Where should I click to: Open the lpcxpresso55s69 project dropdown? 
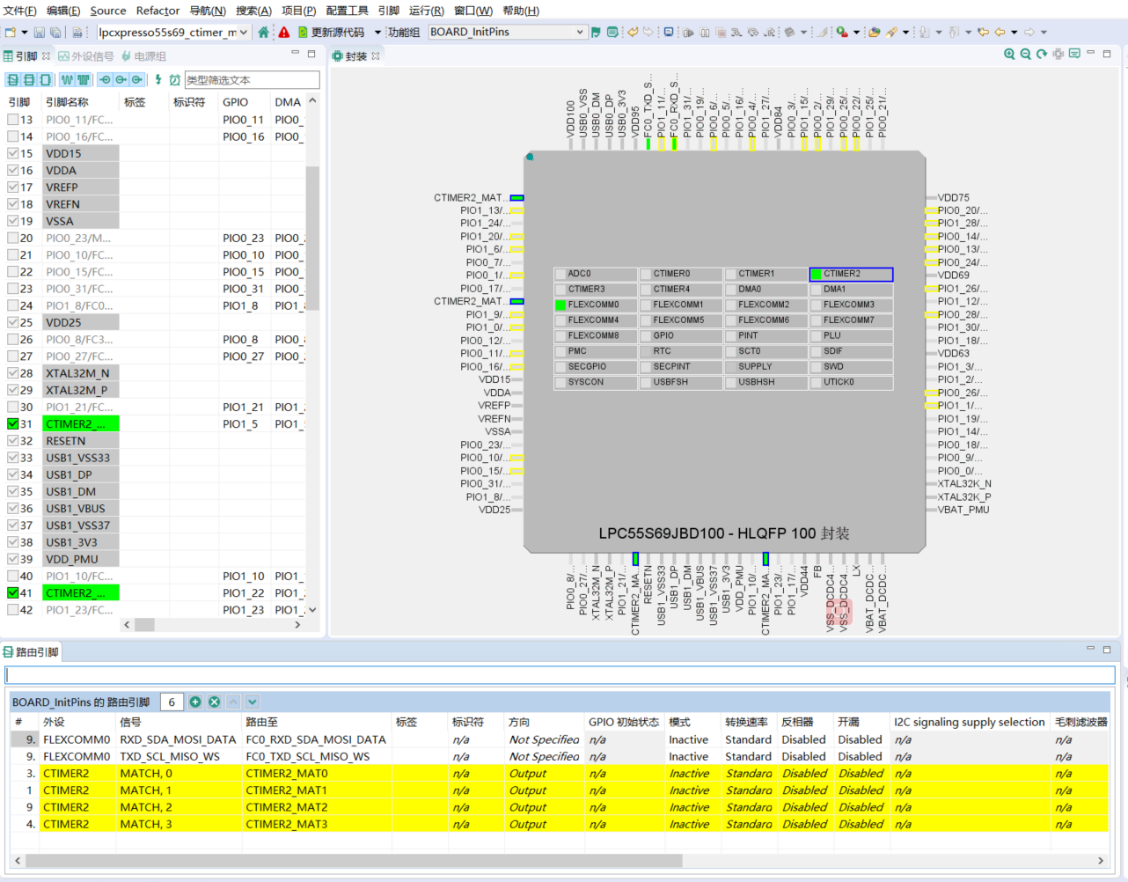pyautogui.click(x=244, y=32)
